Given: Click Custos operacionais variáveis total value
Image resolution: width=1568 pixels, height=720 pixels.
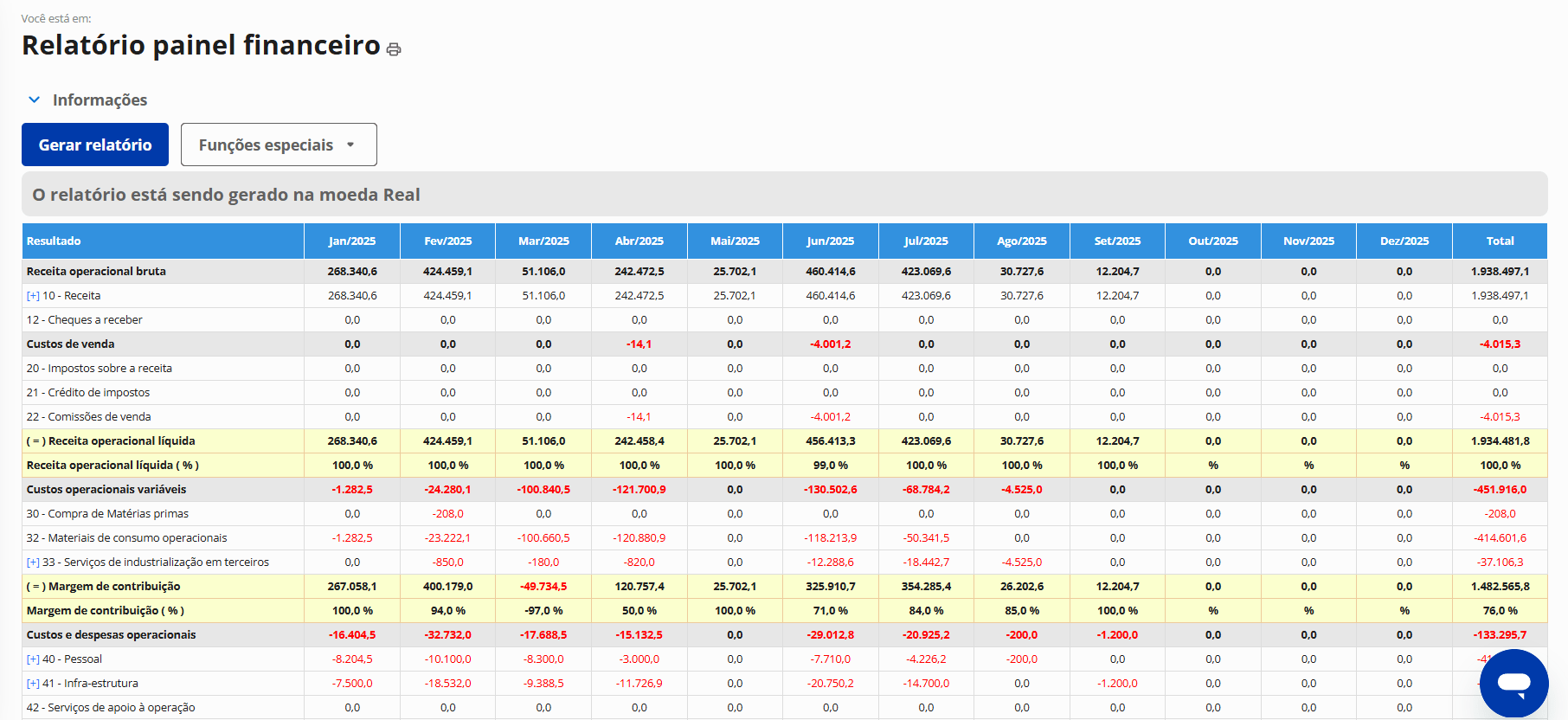Looking at the screenshot, I should tap(1500, 490).
